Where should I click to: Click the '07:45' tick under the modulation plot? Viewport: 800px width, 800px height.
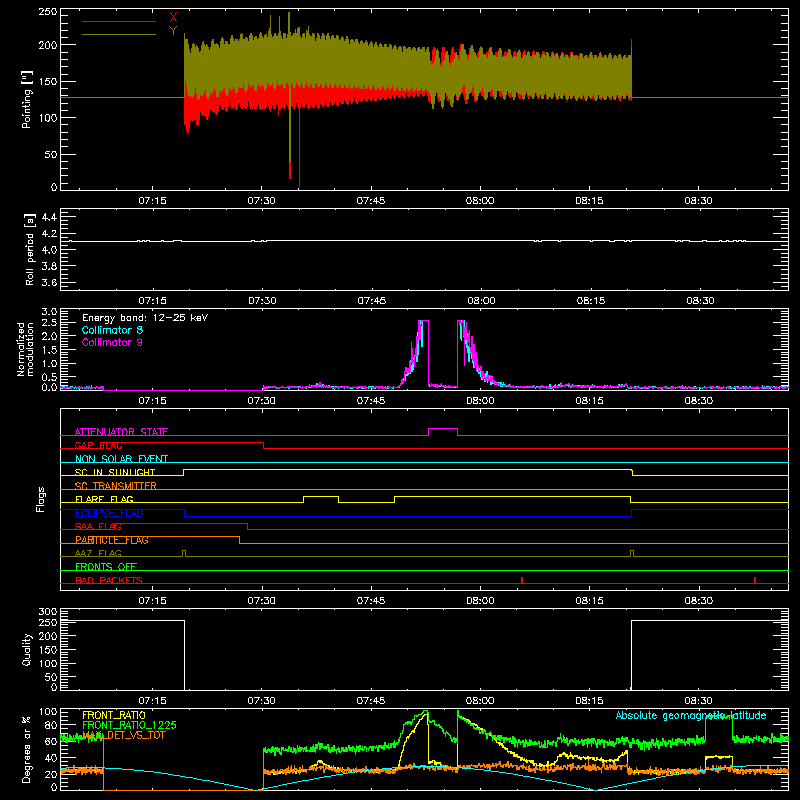point(371,401)
